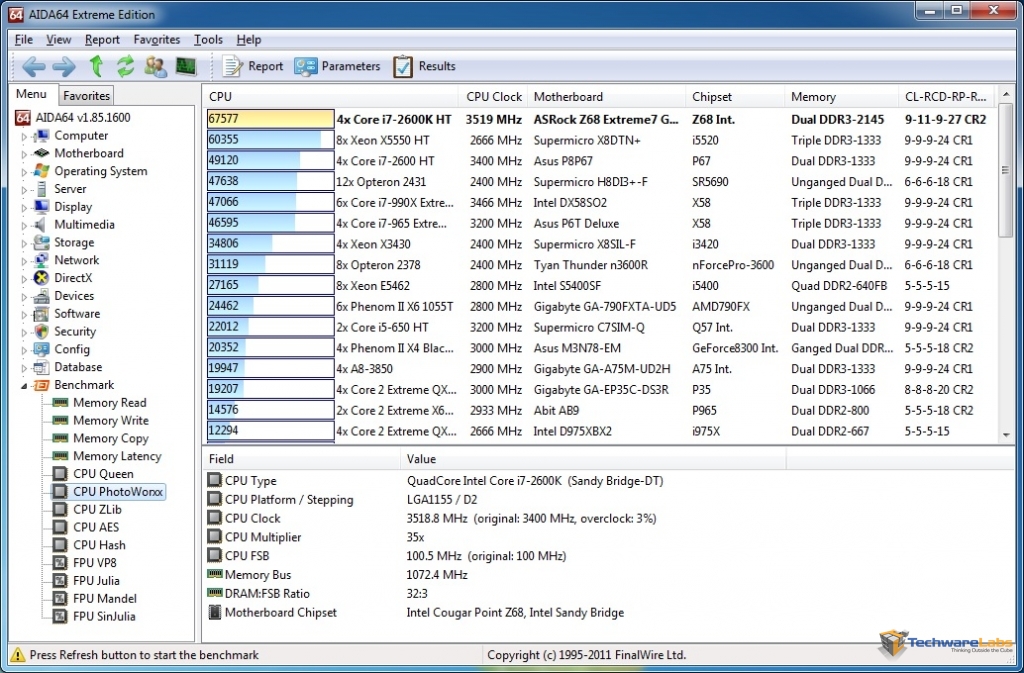Select CPU AES benchmark
This screenshot has height=673, width=1024.
pyautogui.click(x=96, y=527)
